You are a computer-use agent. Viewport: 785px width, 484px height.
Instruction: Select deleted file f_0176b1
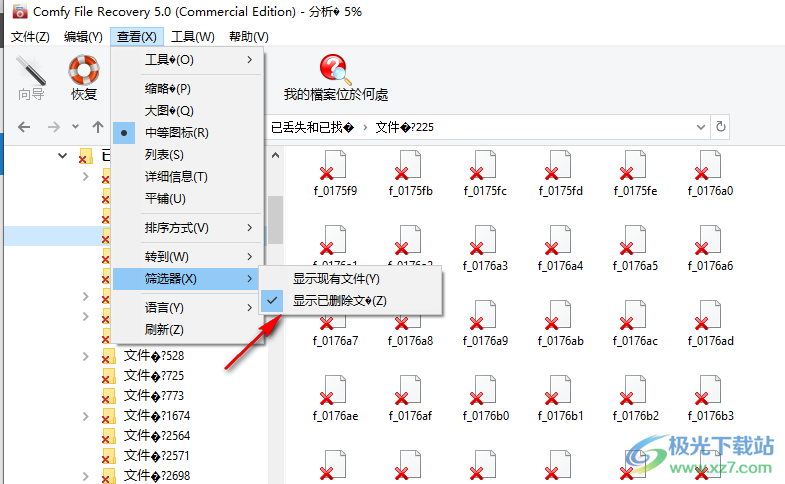560,398
